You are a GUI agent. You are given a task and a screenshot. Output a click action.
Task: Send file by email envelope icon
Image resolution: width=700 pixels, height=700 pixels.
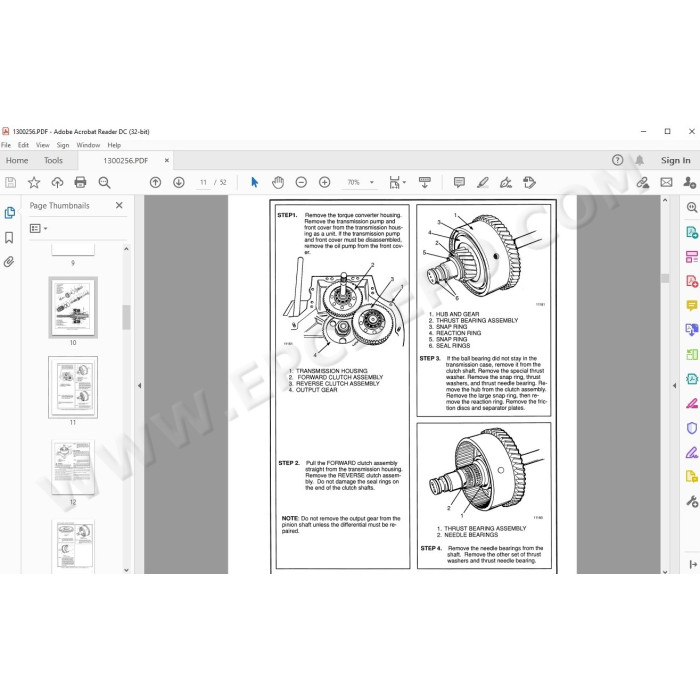click(x=666, y=182)
